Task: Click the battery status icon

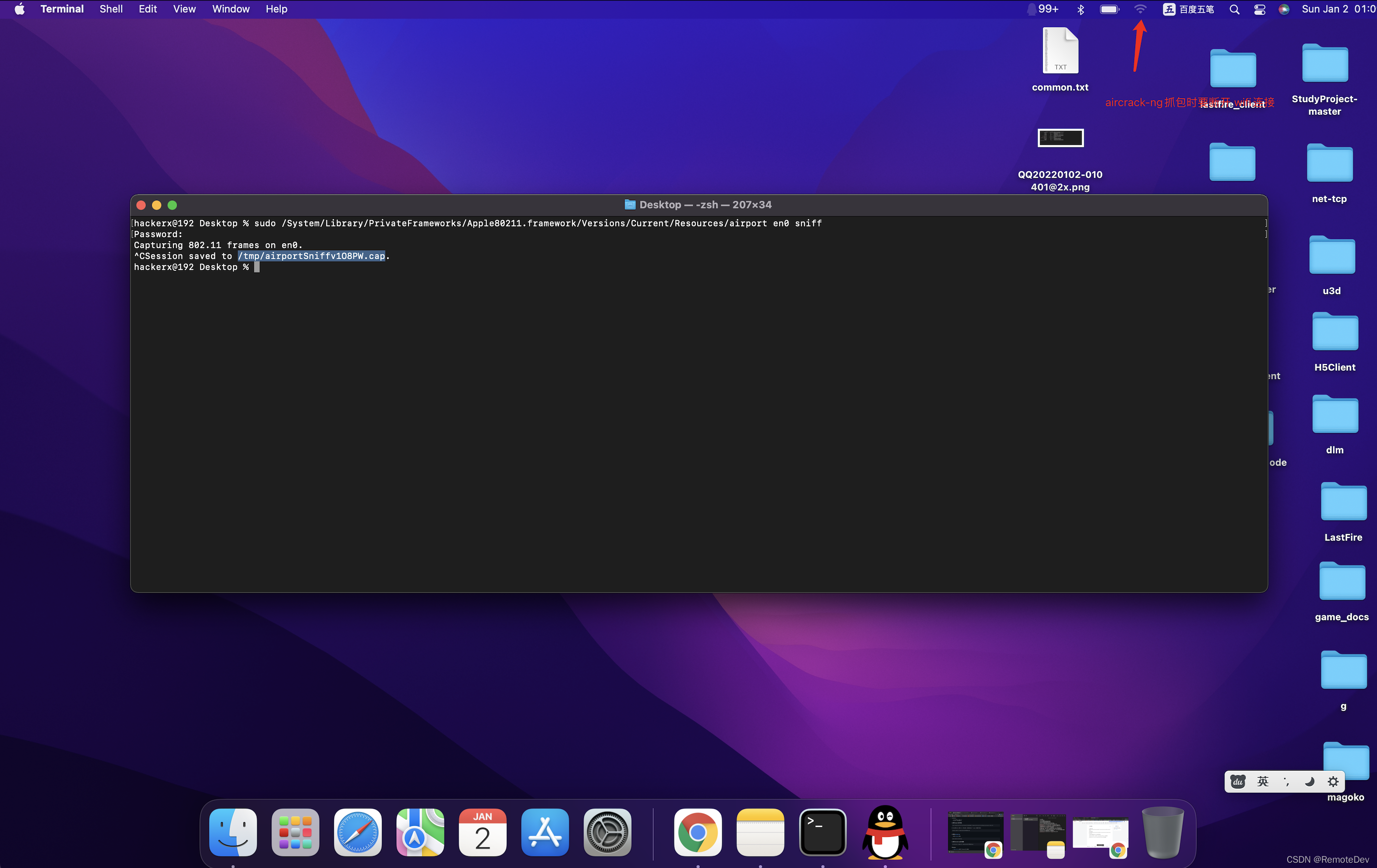Action: click(1110, 9)
